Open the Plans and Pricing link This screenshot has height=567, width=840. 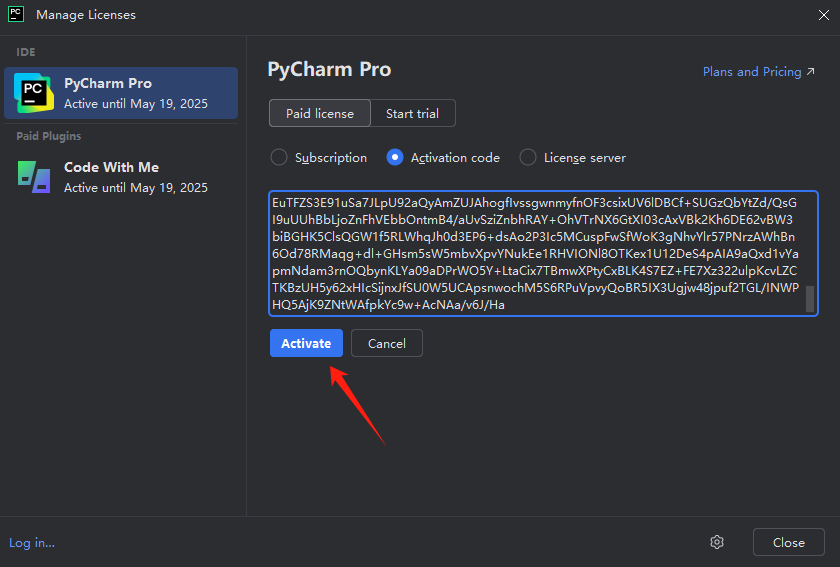coord(752,72)
